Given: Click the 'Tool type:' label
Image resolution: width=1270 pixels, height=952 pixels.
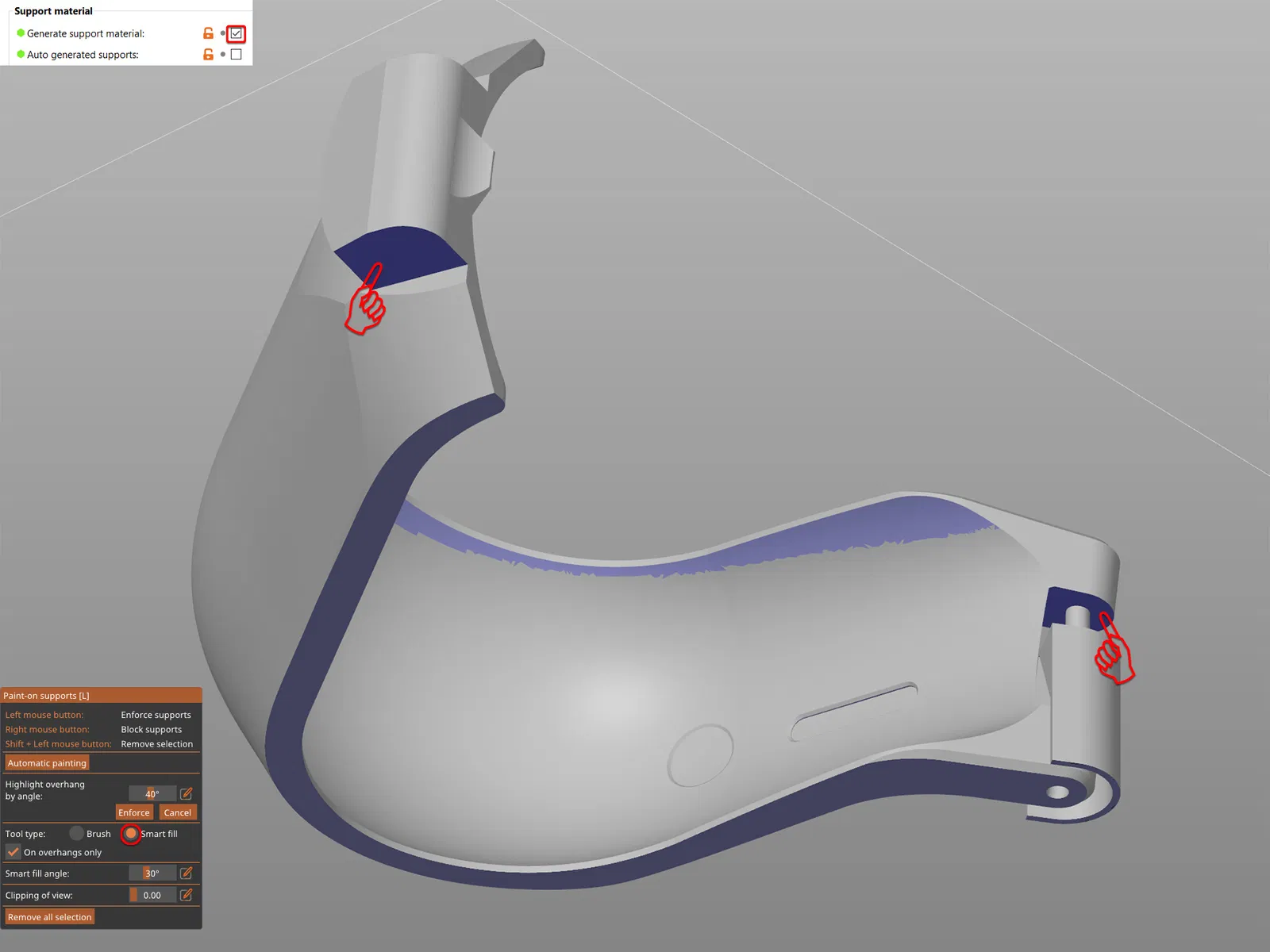Looking at the screenshot, I should (x=25, y=834).
